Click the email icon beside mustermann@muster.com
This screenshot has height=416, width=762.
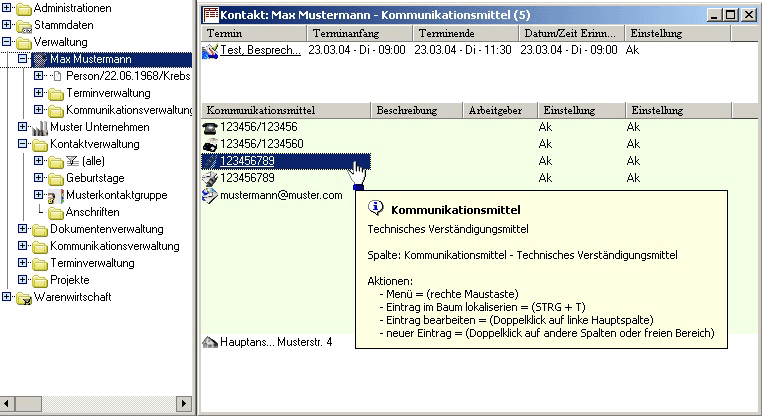coord(210,196)
